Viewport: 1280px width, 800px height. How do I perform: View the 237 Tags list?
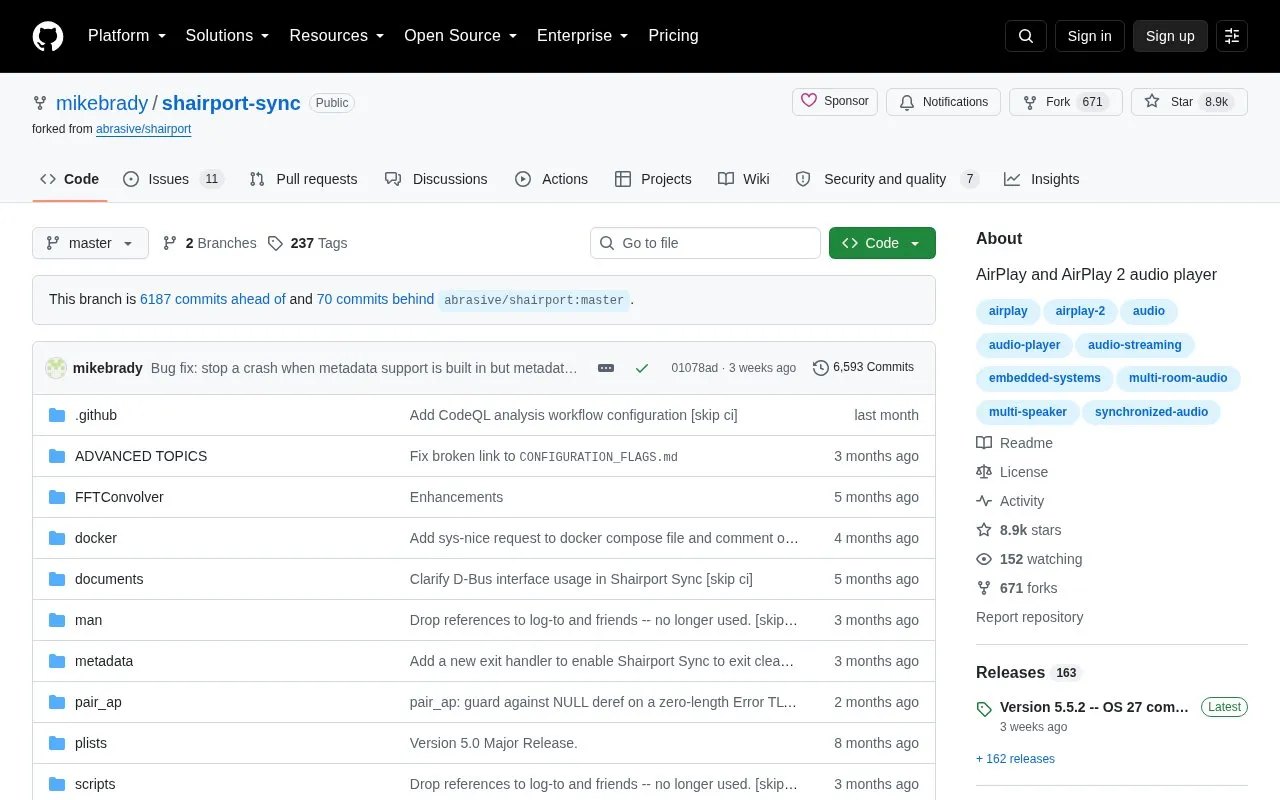coord(308,243)
